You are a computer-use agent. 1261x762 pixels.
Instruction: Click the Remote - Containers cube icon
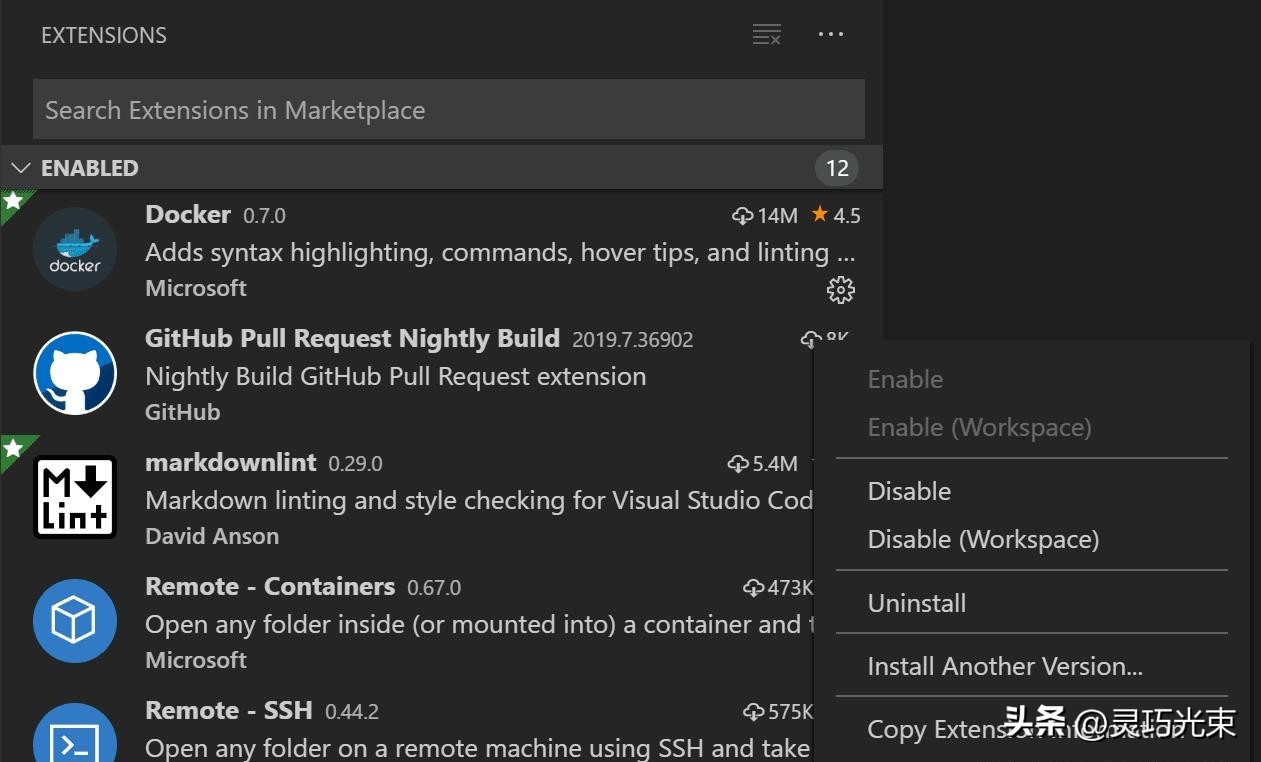click(x=75, y=621)
